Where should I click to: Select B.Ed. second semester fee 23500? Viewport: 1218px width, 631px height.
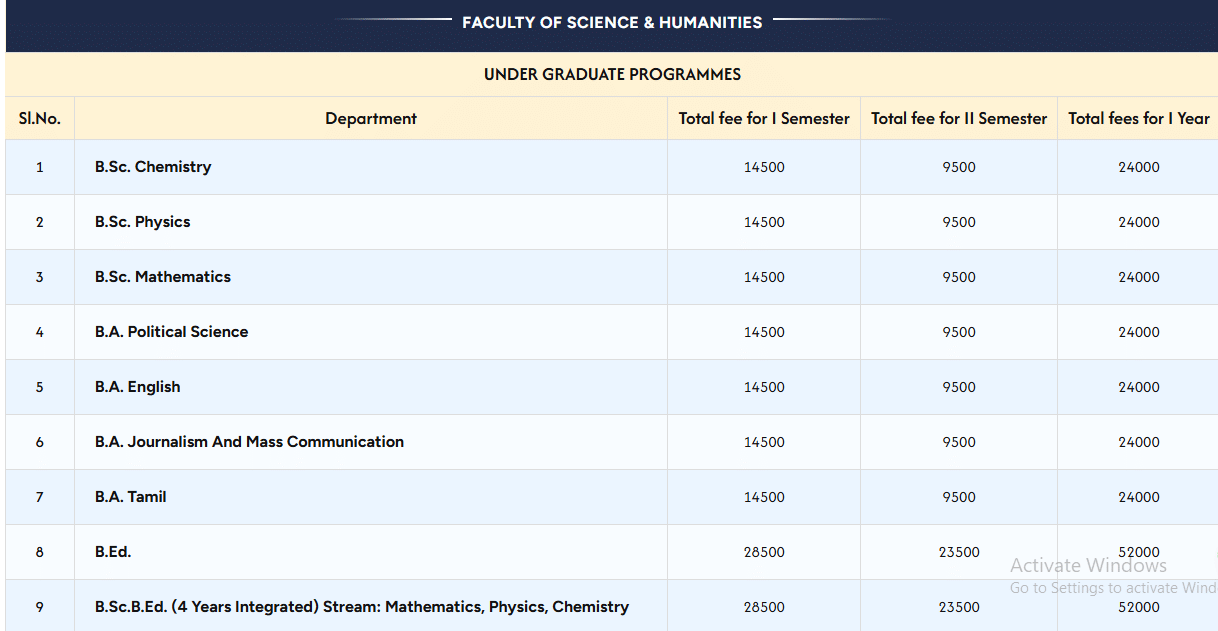pyautogui.click(x=958, y=552)
